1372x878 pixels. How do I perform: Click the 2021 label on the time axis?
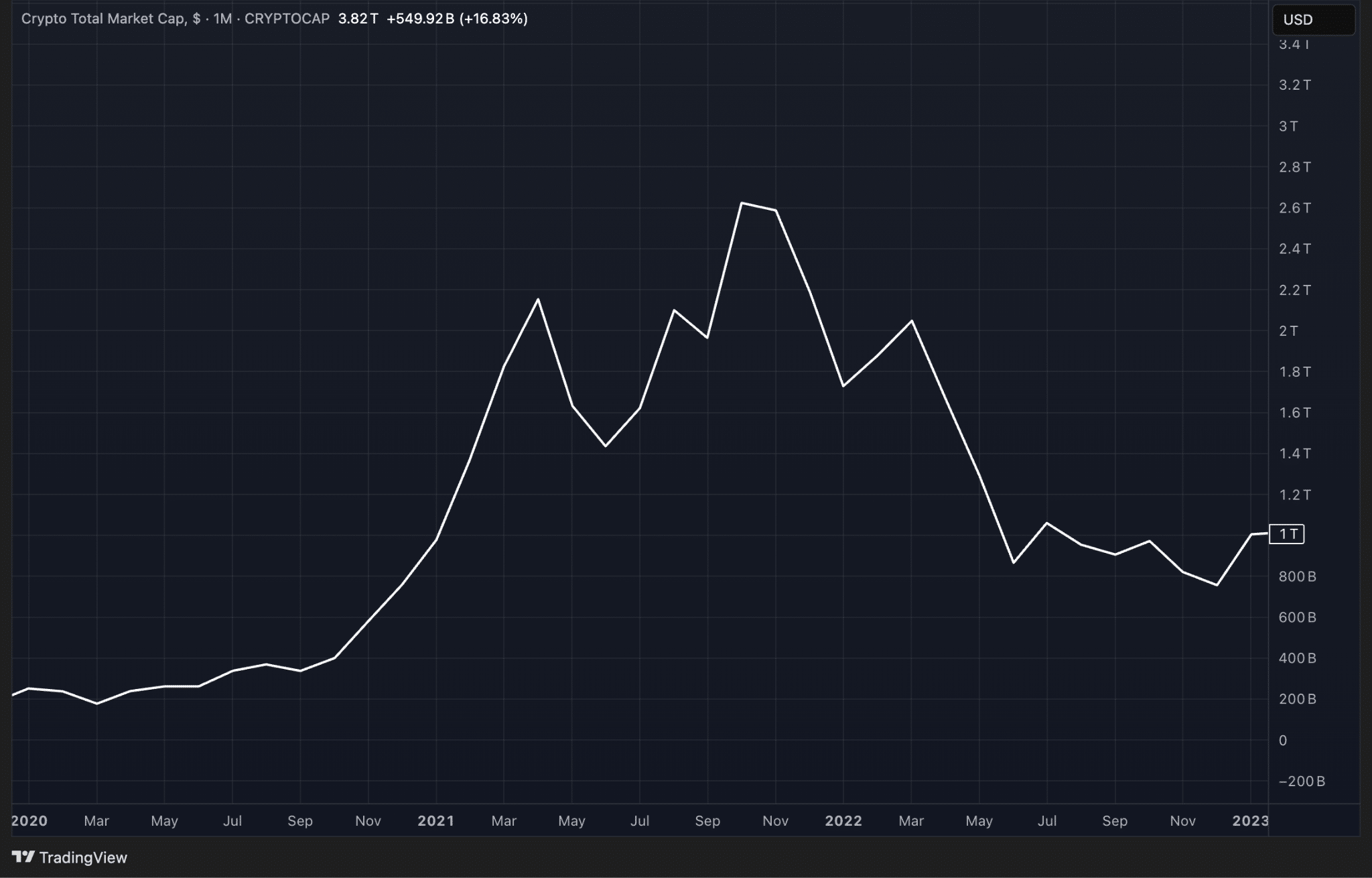[x=435, y=821]
